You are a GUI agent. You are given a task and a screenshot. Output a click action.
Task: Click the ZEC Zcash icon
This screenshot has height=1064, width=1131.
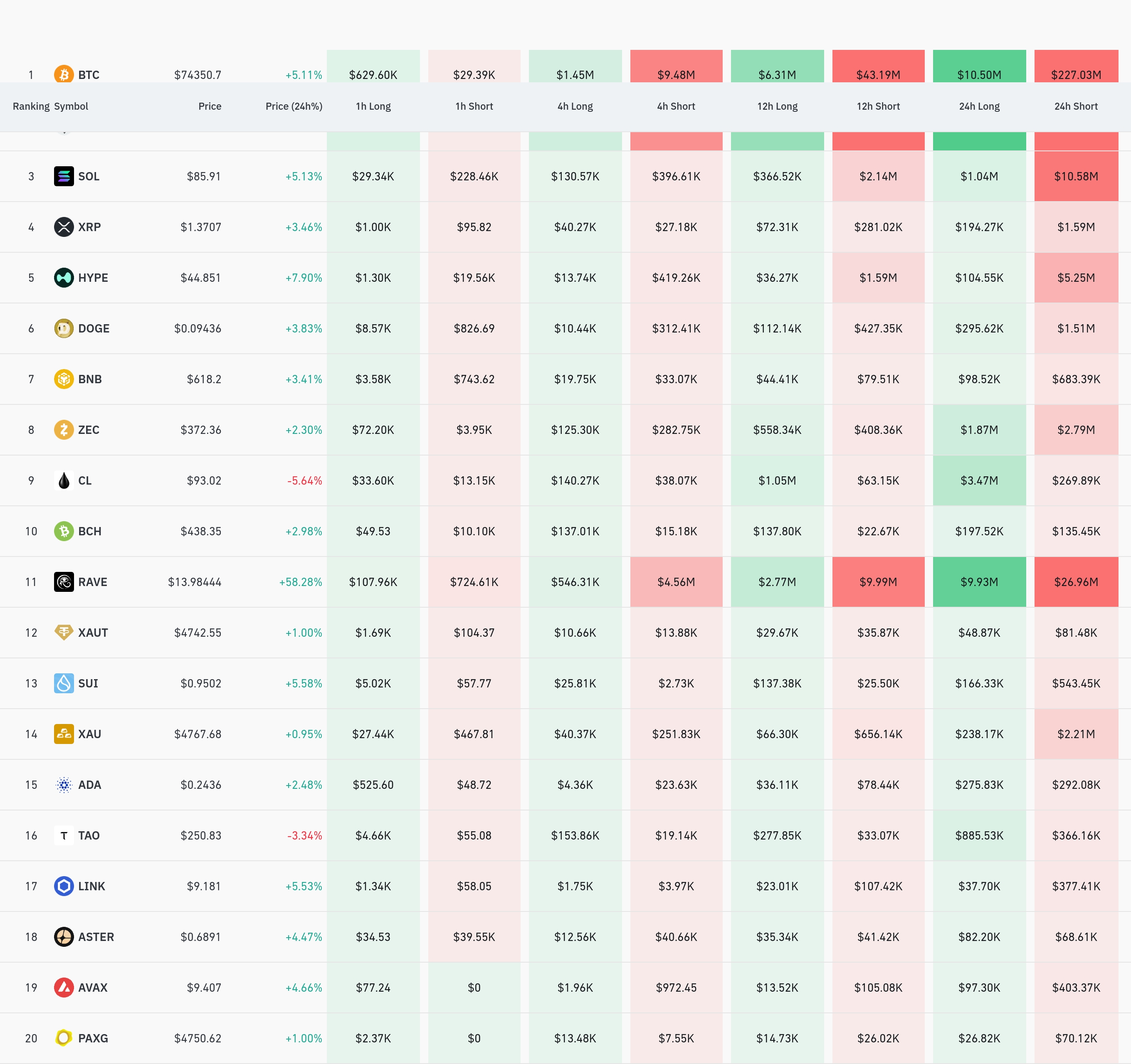coord(64,429)
